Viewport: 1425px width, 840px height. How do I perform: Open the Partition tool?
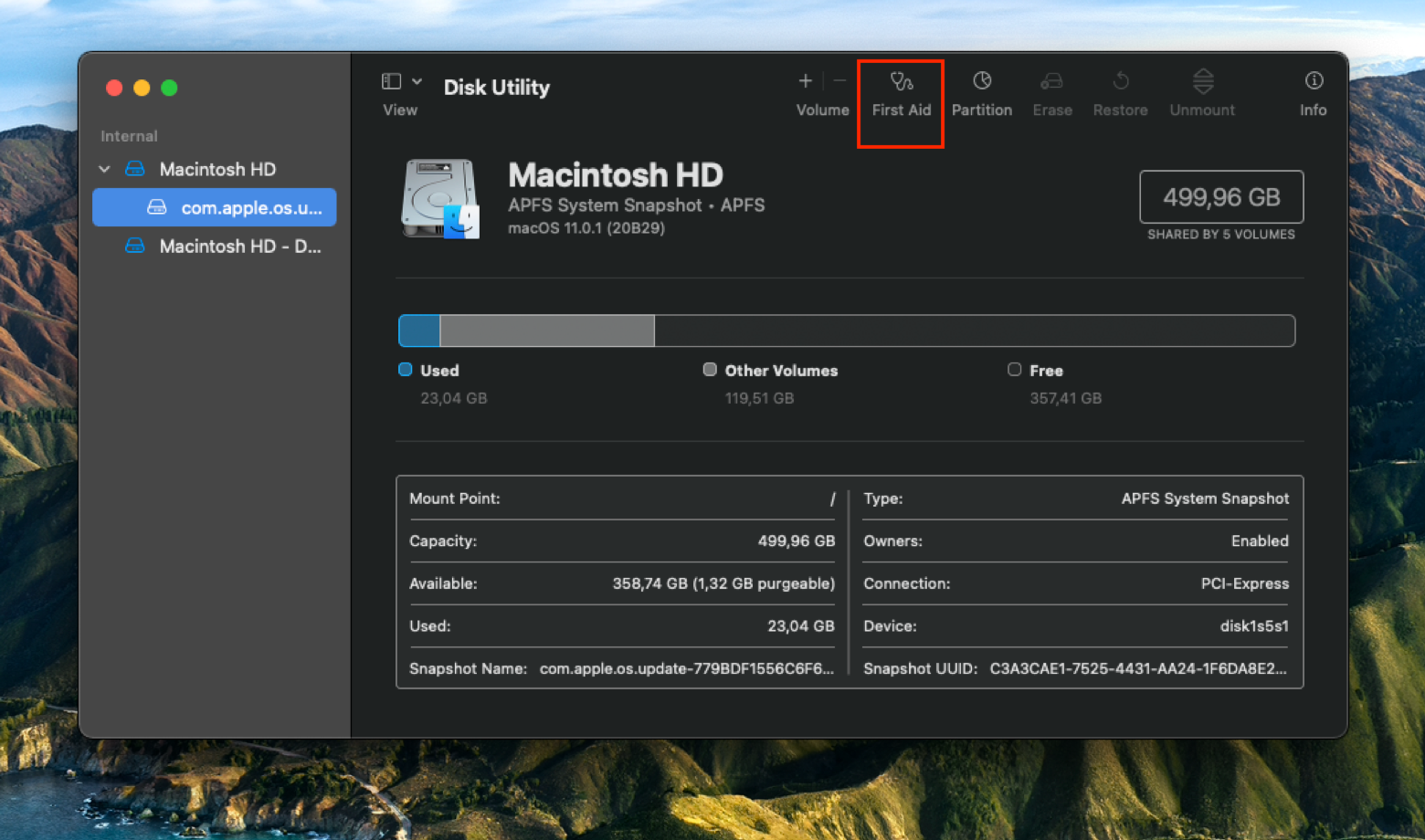coord(982,95)
